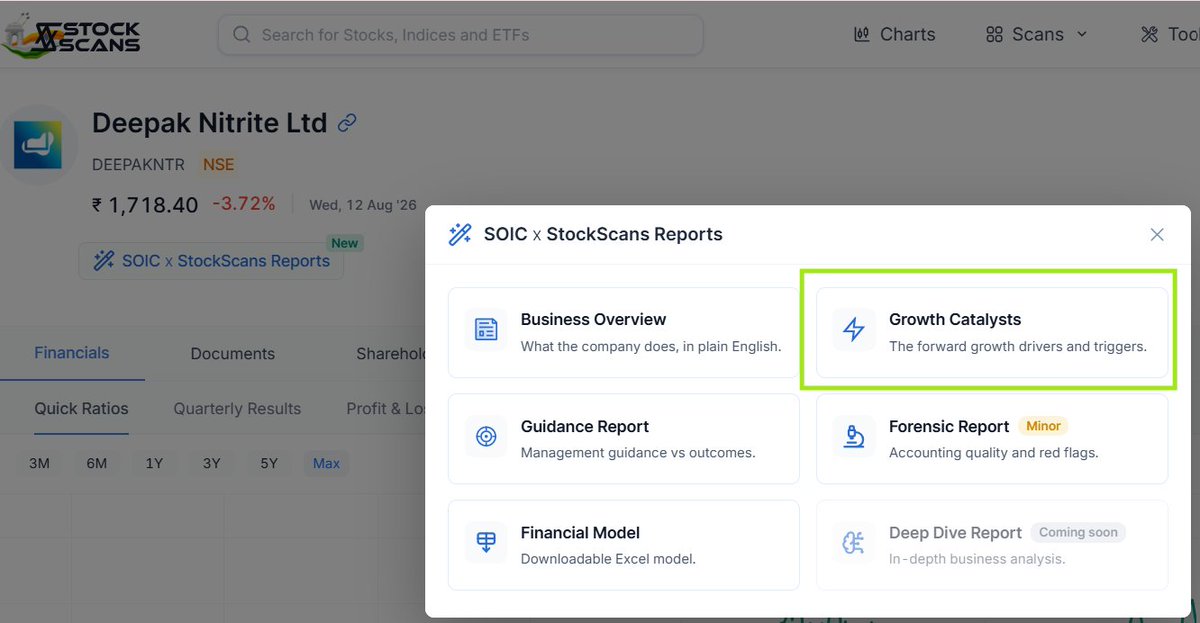The image size is (1200, 623).
Task: Click the -3.72% change value
Action: click(243, 204)
